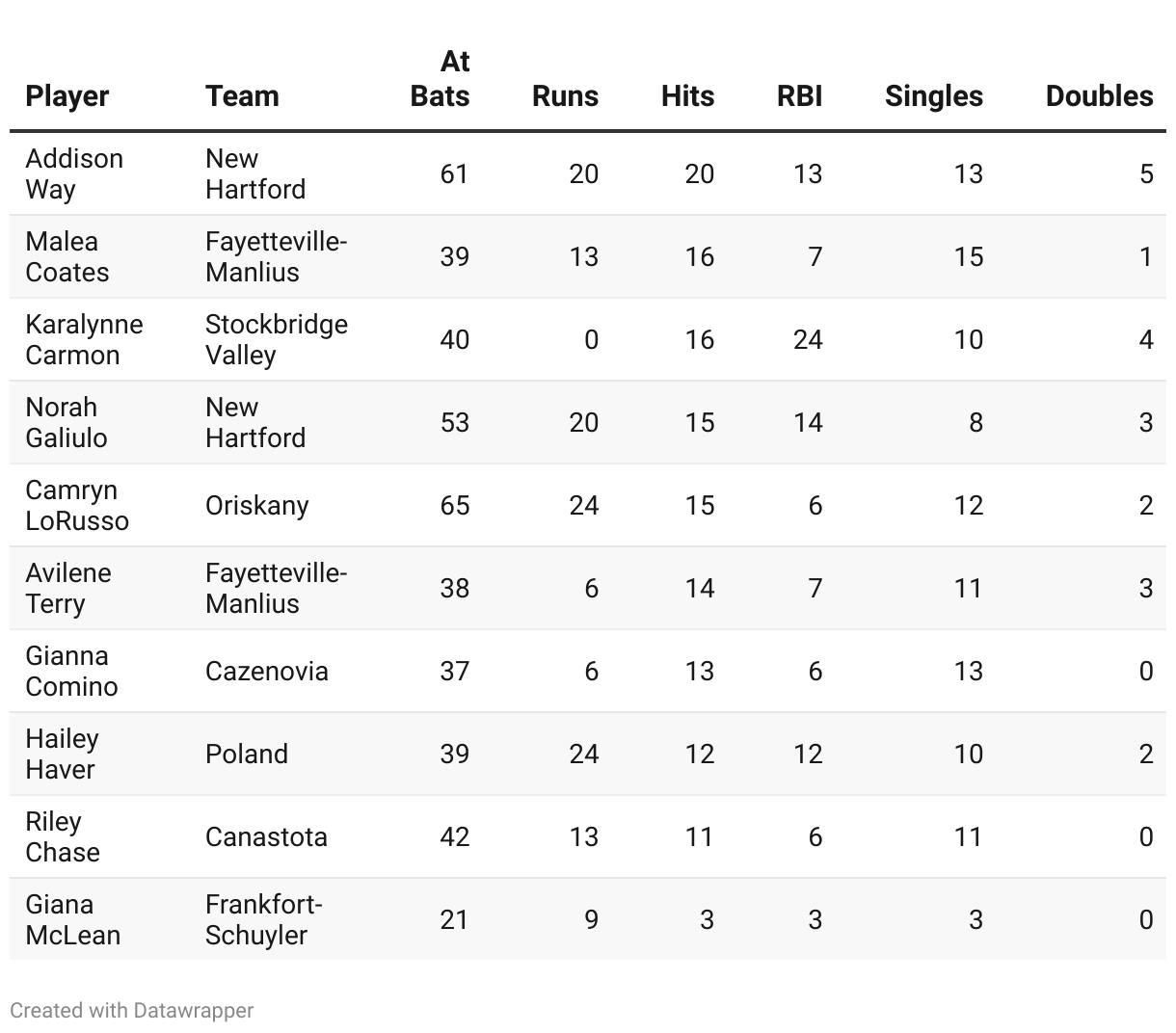Select the Giana McLean player cell
1176x1033 pixels.
point(73,919)
